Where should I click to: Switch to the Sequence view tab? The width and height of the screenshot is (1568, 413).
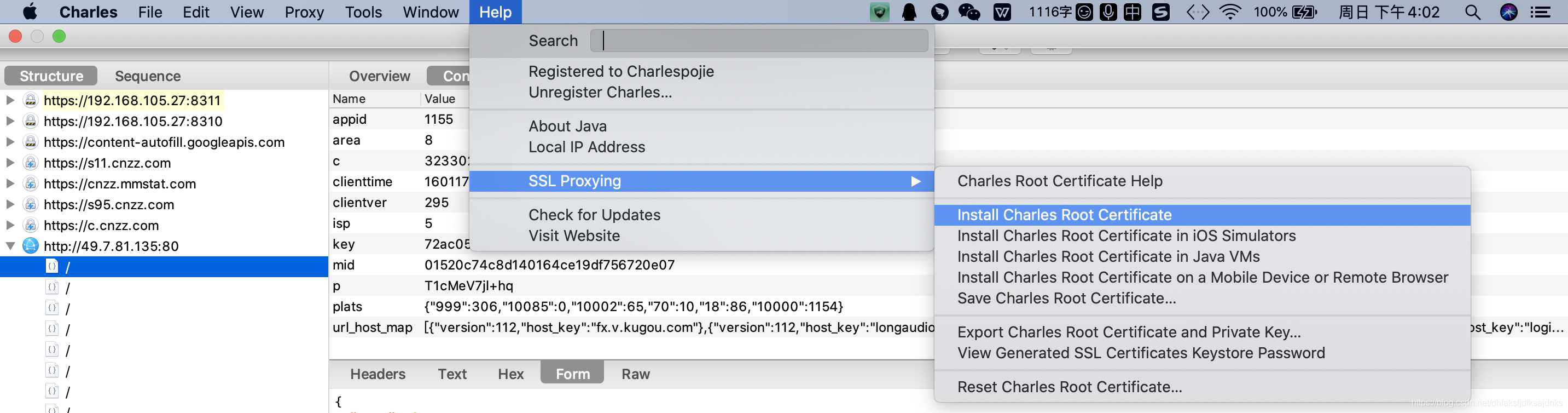[148, 76]
